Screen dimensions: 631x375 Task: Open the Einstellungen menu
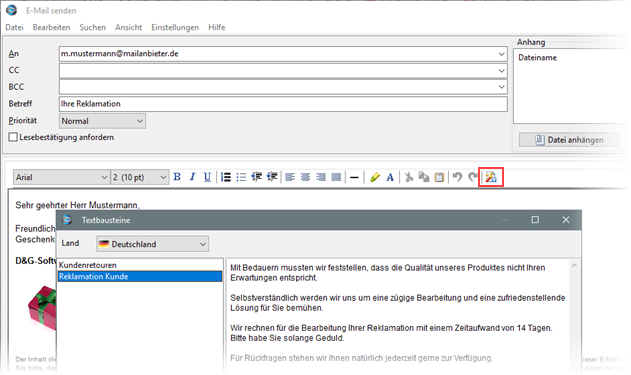coord(175,27)
